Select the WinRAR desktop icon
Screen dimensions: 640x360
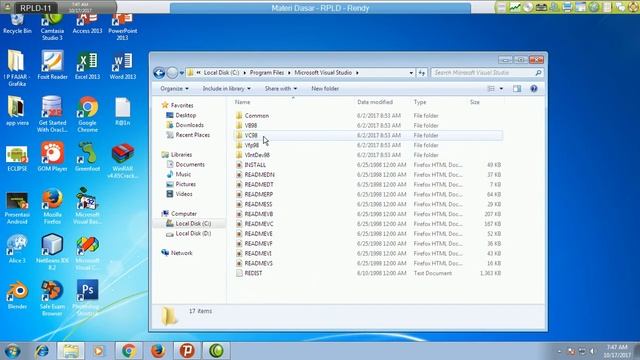pos(122,161)
